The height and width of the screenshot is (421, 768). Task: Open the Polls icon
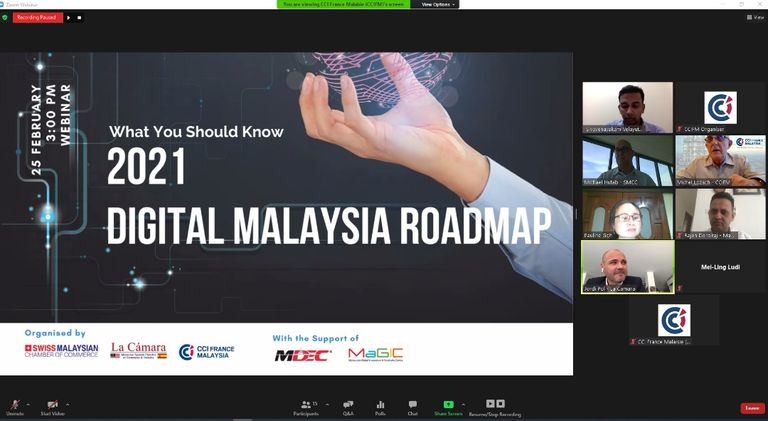[x=380, y=406]
